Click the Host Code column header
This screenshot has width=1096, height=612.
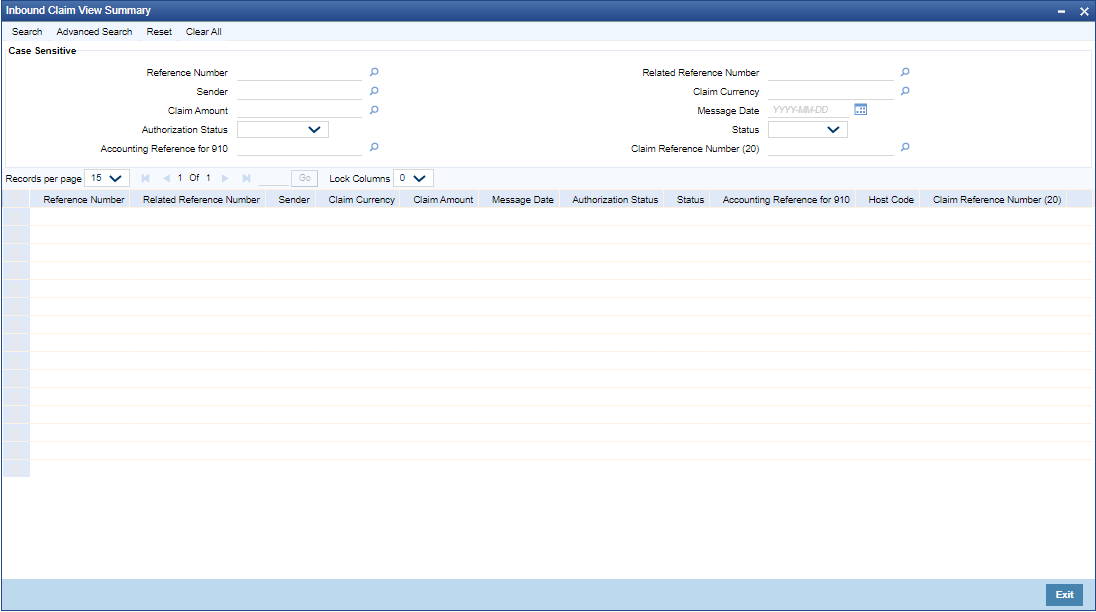890,199
